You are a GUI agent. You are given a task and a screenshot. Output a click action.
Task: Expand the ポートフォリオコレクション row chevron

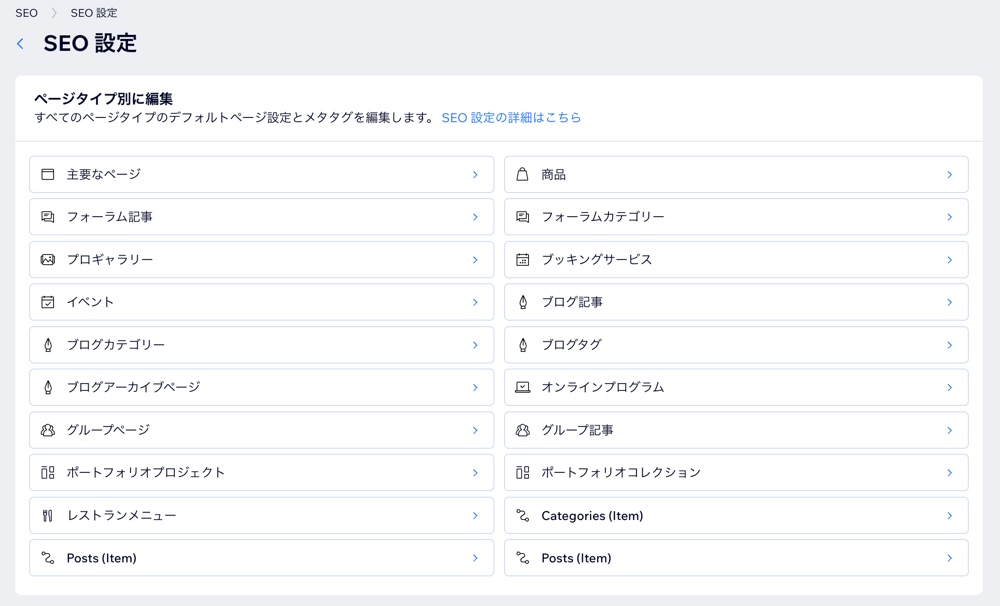point(950,473)
